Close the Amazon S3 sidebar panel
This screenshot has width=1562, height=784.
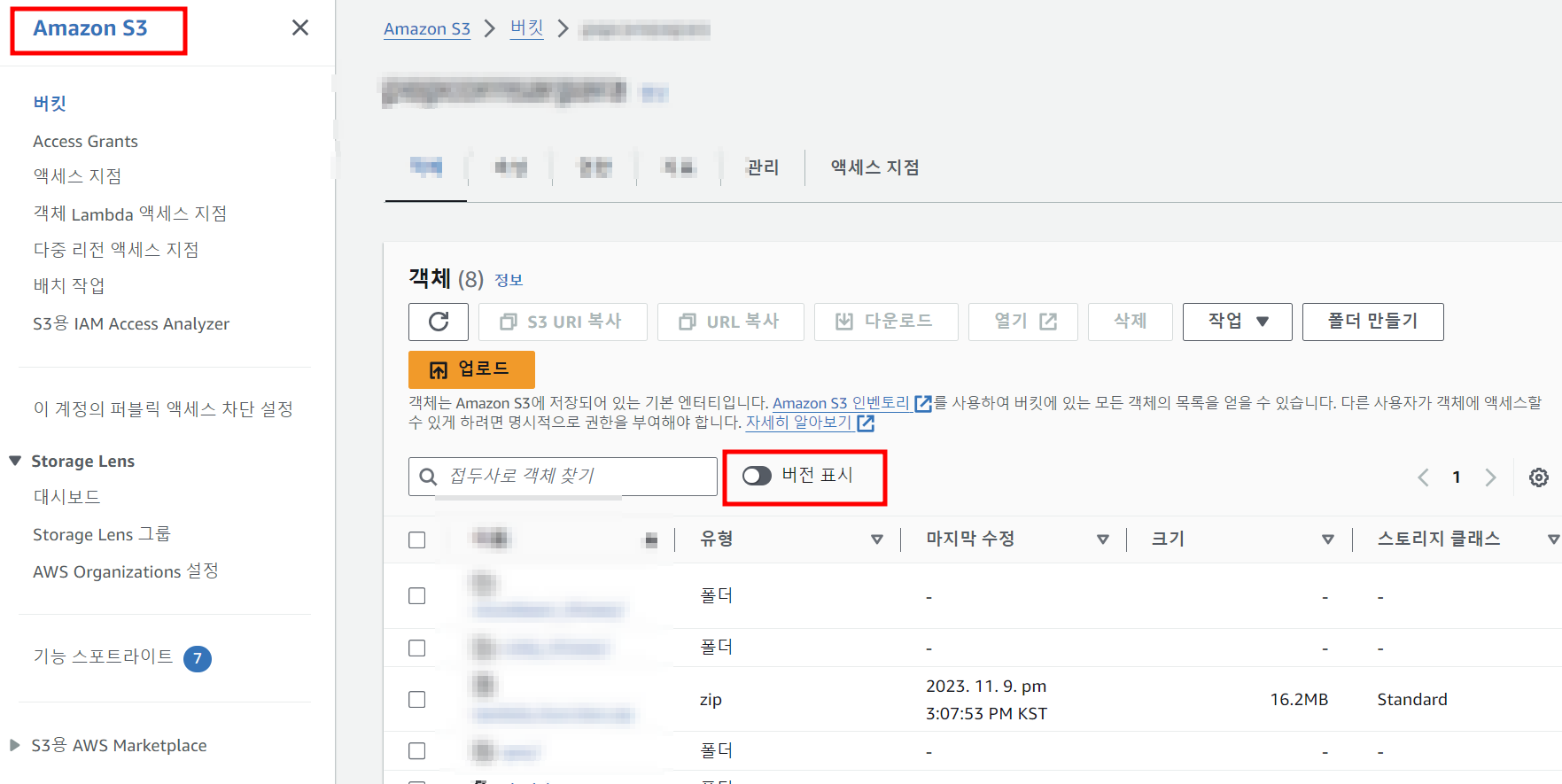[x=300, y=28]
